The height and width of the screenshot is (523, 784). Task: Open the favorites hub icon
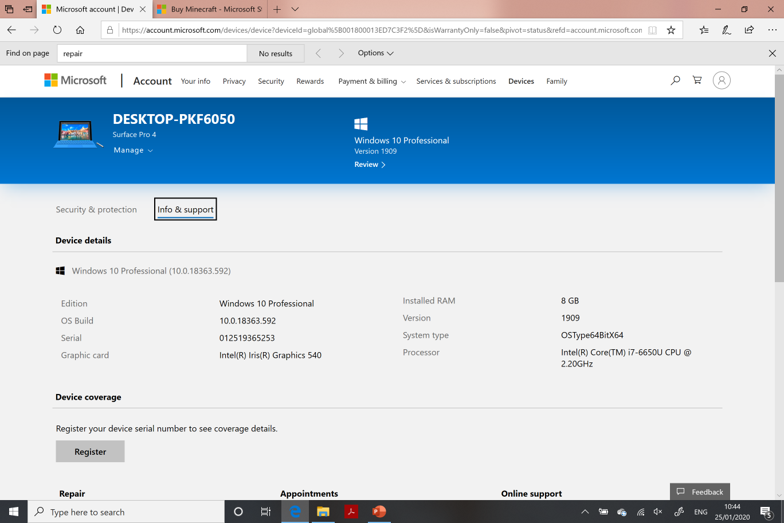pyautogui.click(x=704, y=30)
